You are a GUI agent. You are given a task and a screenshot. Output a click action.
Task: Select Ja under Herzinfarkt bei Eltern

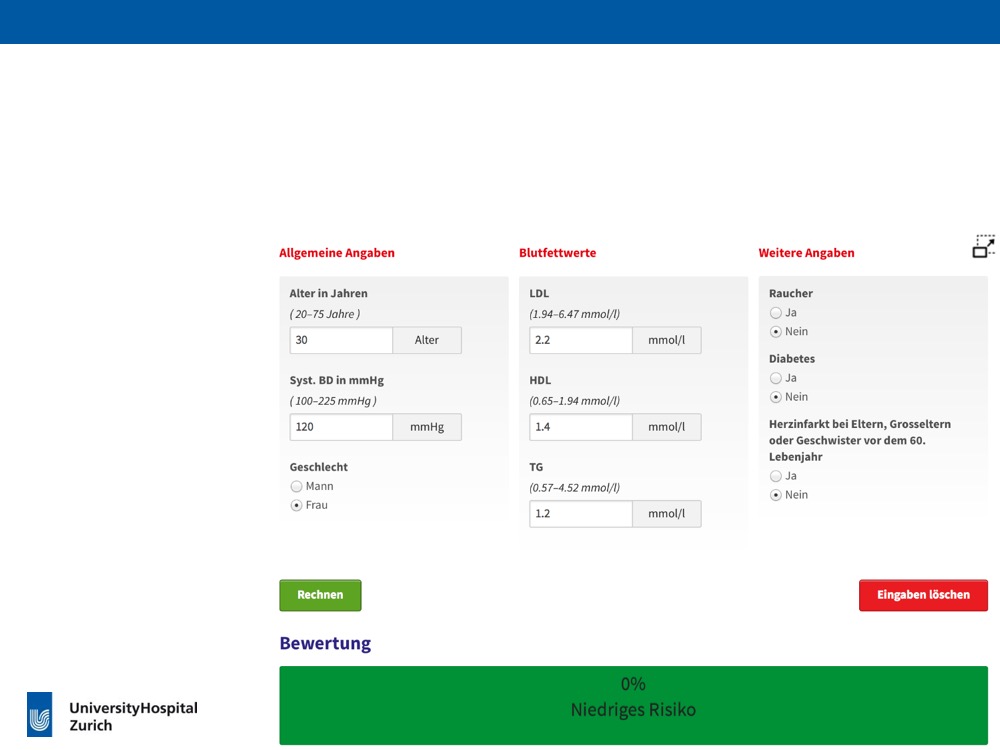pyautogui.click(x=776, y=476)
